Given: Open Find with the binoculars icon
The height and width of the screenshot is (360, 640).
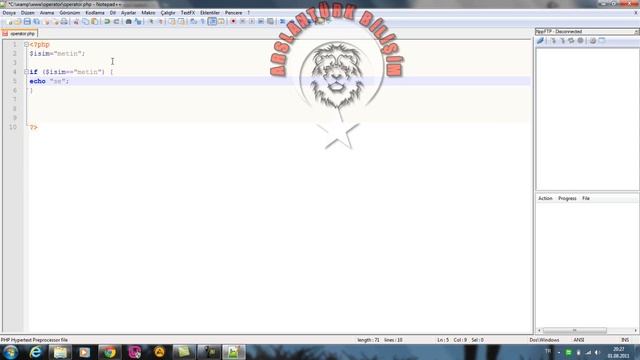Looking at the screenshot, I should click(x=129, y=21).
